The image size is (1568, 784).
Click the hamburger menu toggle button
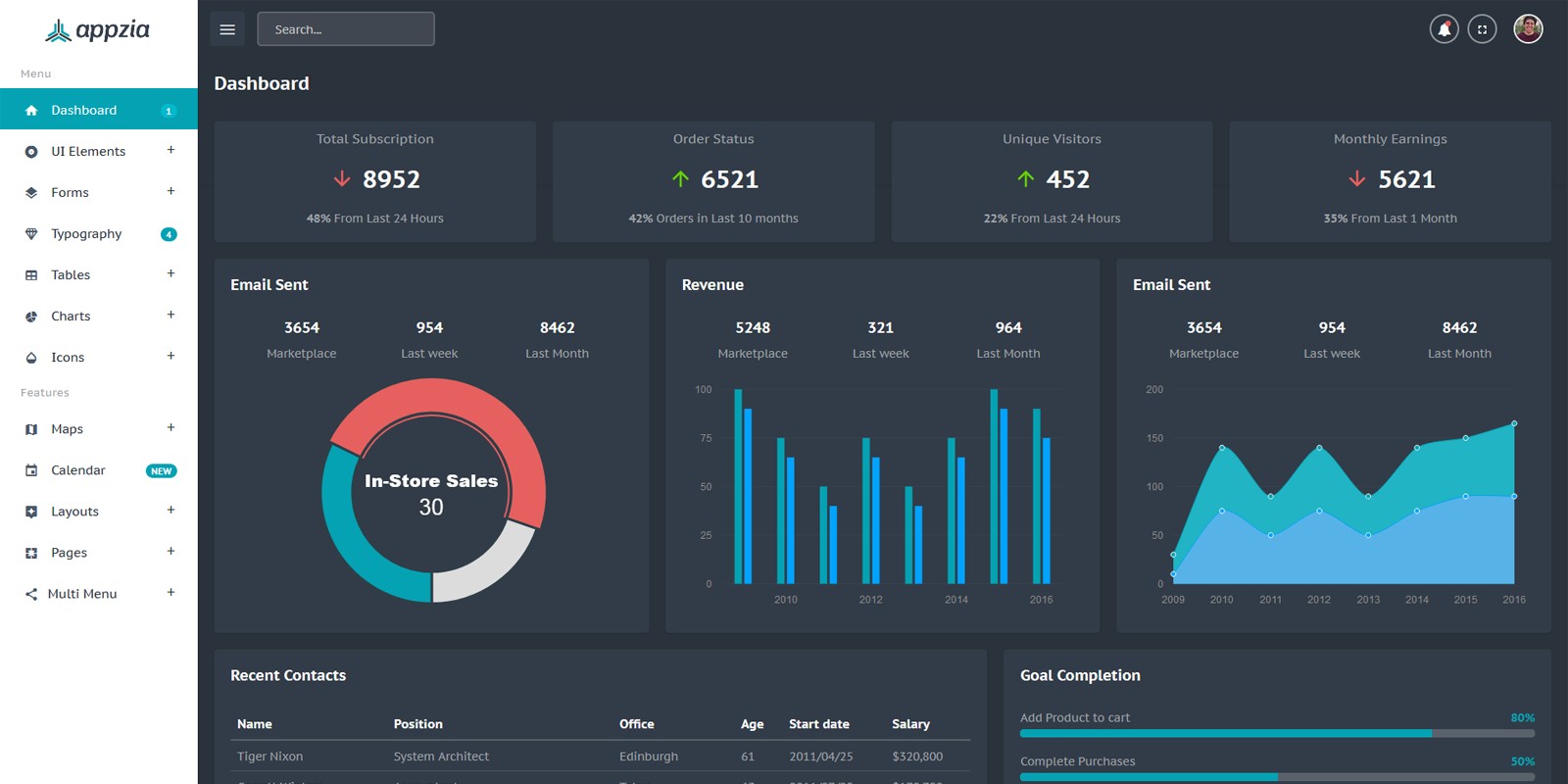[227, 29]
